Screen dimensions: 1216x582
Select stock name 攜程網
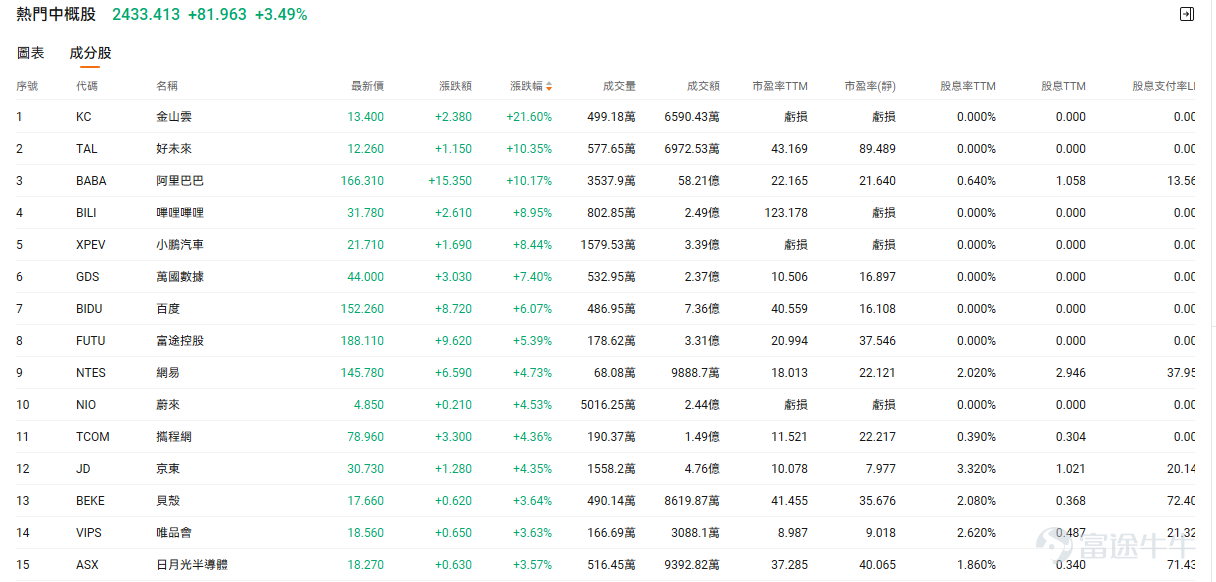coord(174,437)
